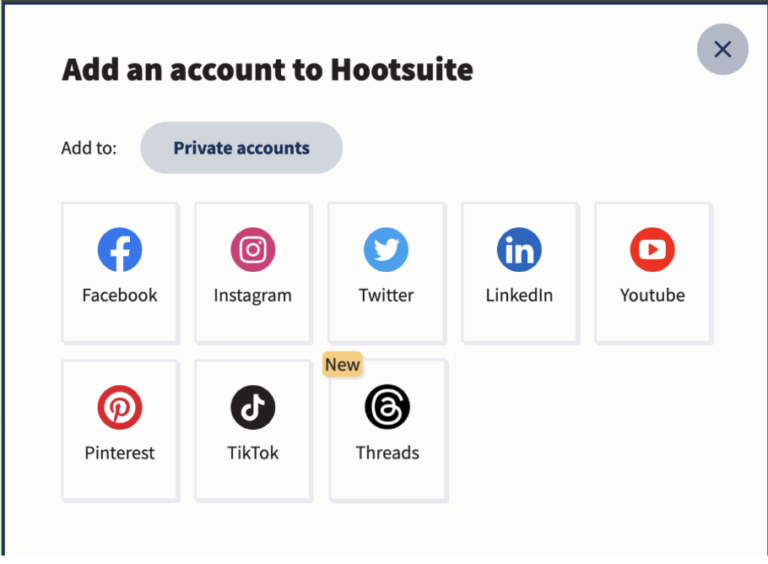Viewport: 768px width, 564px height.
Task: Select the Youtube text label
Action: point(652,295)
